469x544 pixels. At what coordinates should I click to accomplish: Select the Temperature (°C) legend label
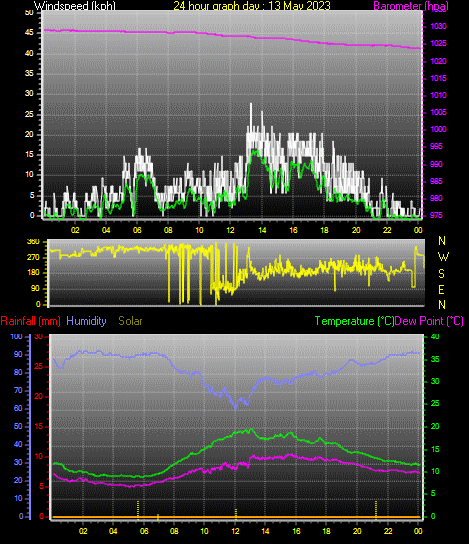354,321
